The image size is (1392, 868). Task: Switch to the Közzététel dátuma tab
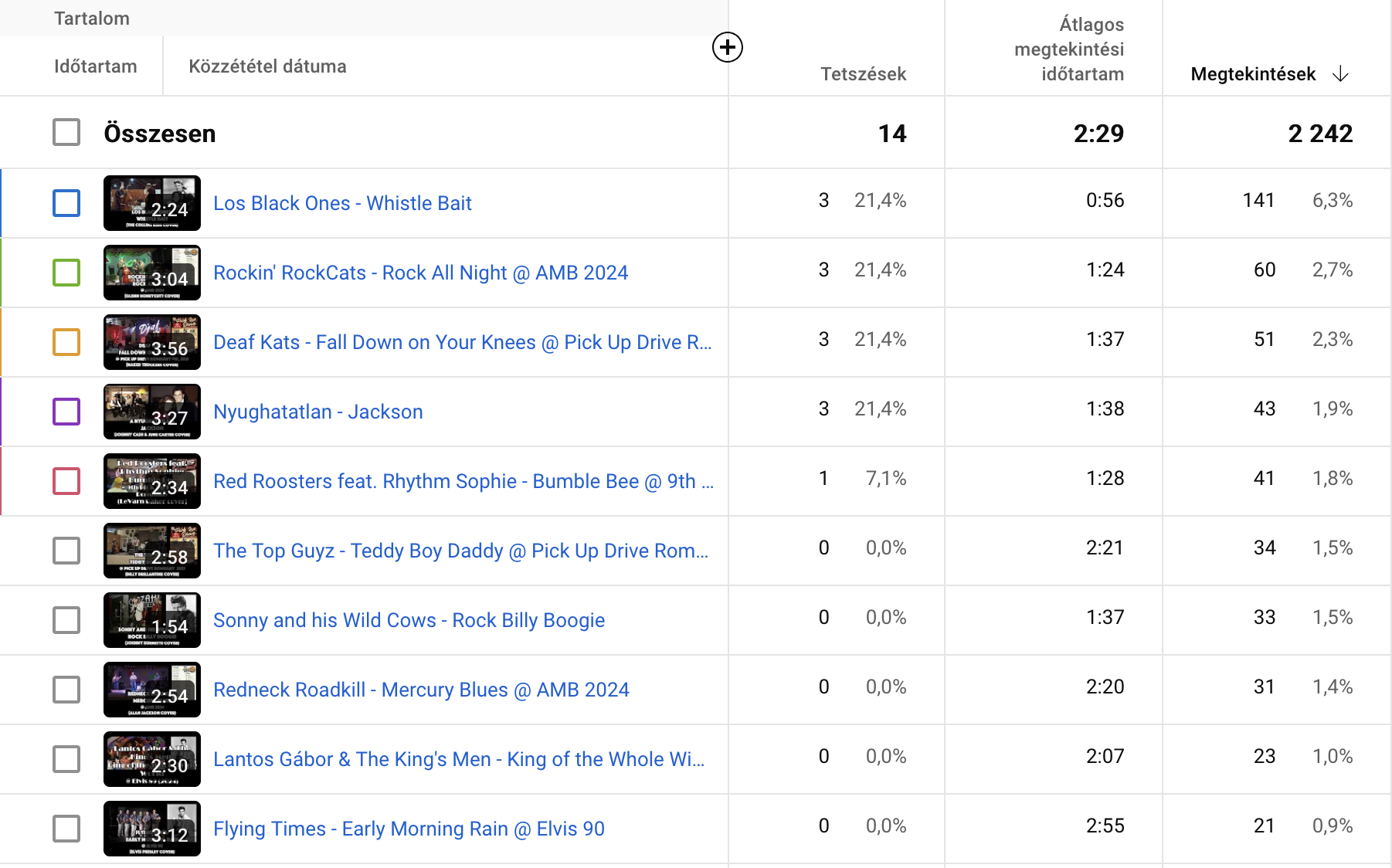267,66
